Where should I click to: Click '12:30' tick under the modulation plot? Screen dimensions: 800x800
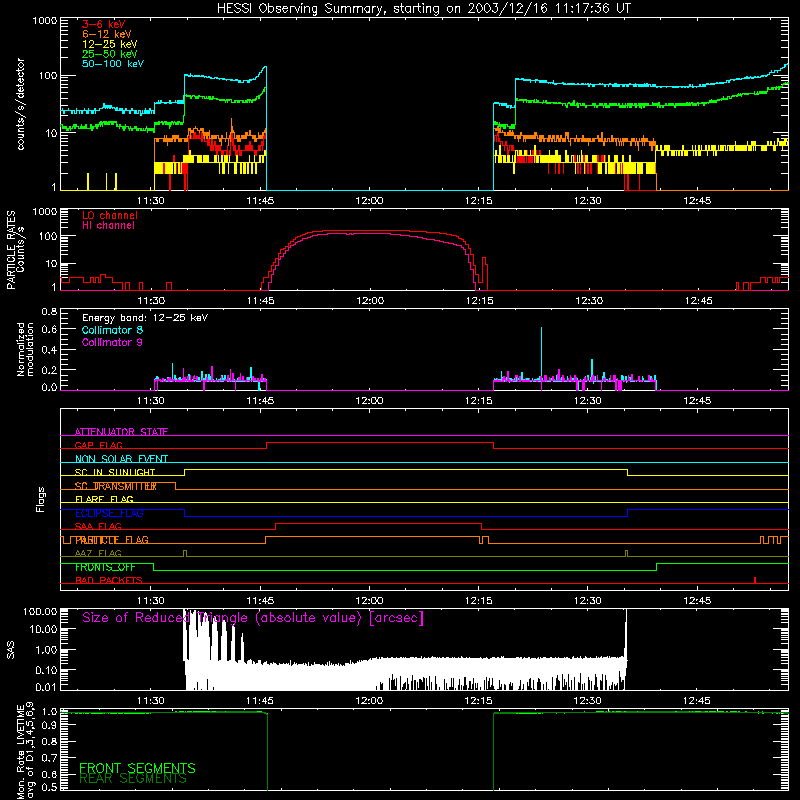point(587,401)
